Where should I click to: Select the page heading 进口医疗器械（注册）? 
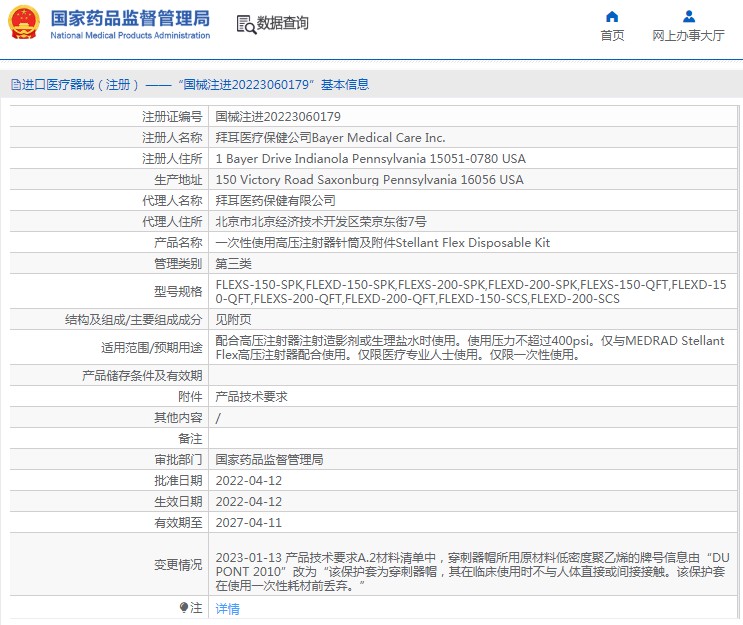point(81,85)
